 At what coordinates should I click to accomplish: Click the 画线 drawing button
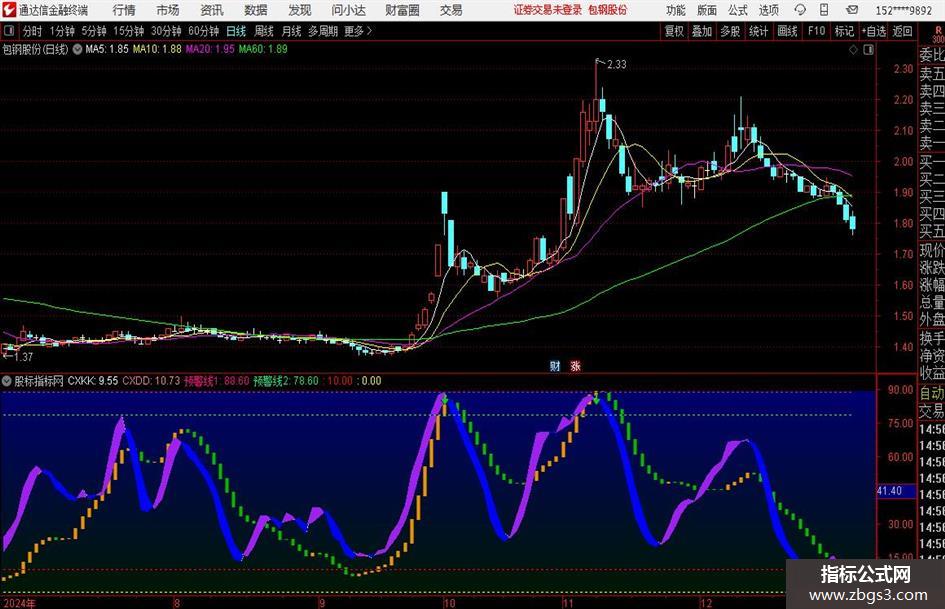pos(787,31)
